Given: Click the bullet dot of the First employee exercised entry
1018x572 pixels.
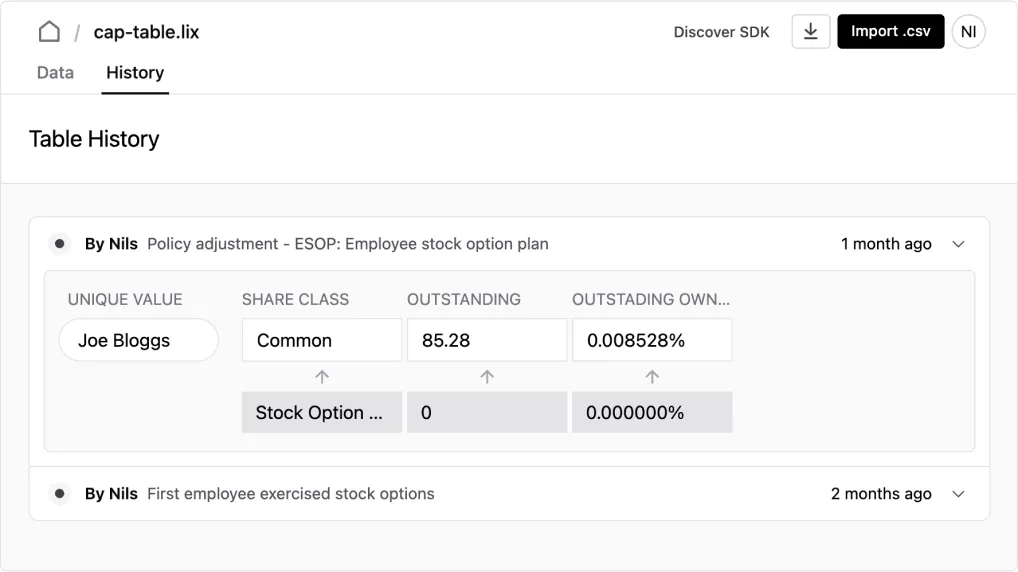Looking at the screenshot, I should [60, 494].
